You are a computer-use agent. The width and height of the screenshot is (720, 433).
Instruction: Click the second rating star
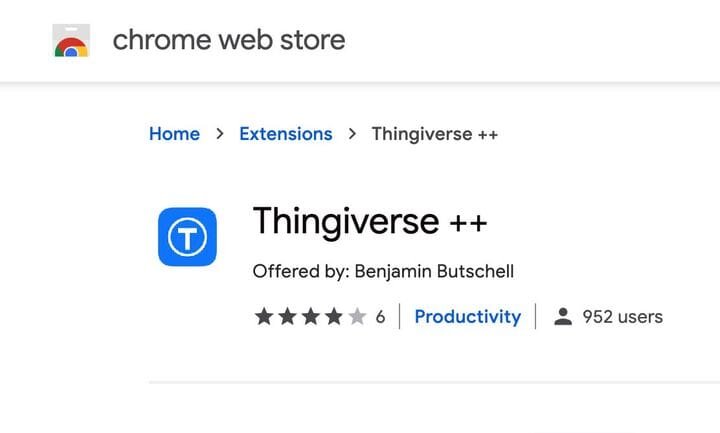[287, 317]
